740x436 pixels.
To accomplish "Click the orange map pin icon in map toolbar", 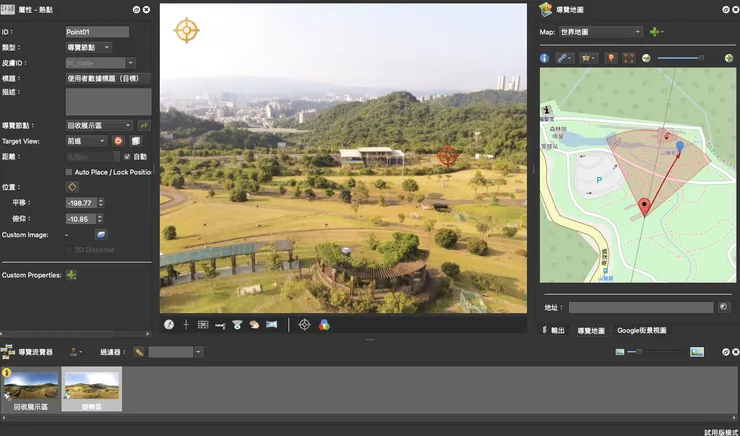I will click(611, 58).
